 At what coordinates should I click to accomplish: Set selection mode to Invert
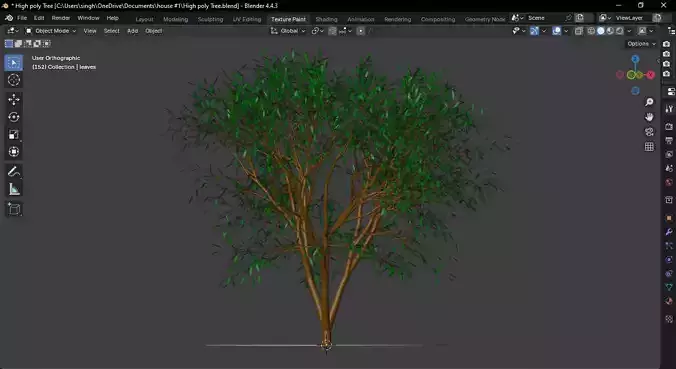tap(37, 44)
